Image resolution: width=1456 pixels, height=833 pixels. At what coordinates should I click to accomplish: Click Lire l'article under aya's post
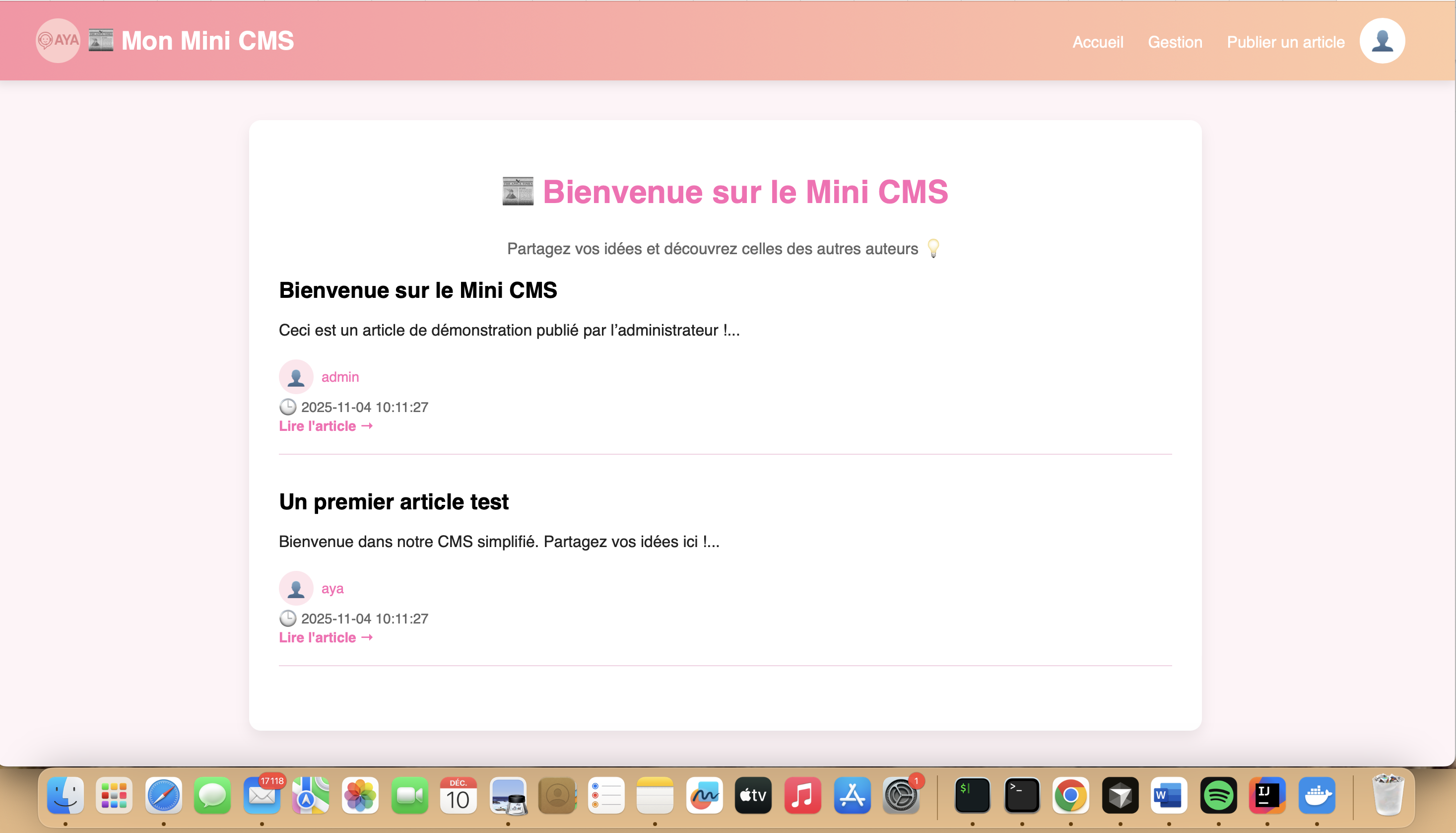click(326, 637)
